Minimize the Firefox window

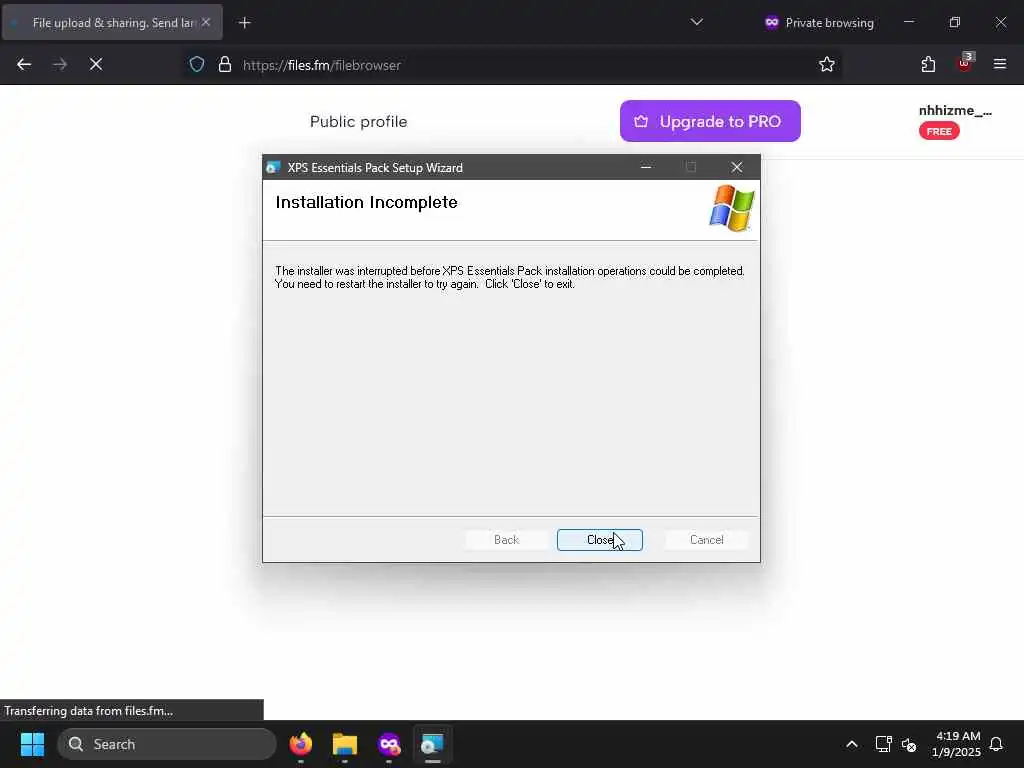(x=909, y=22)
